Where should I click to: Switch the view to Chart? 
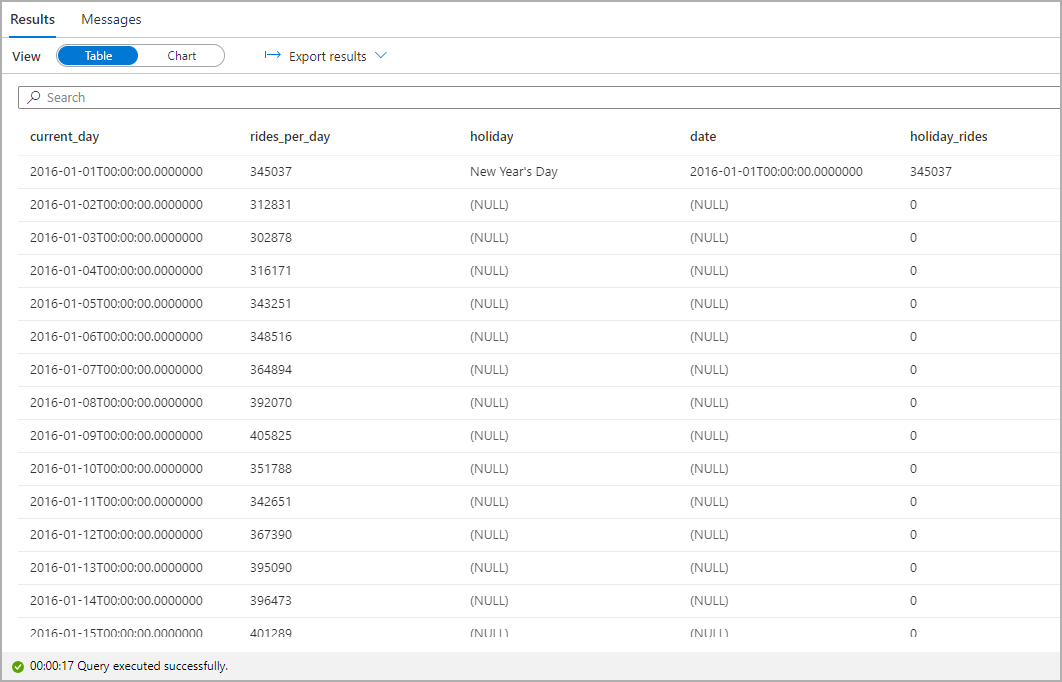coord(181,55)
